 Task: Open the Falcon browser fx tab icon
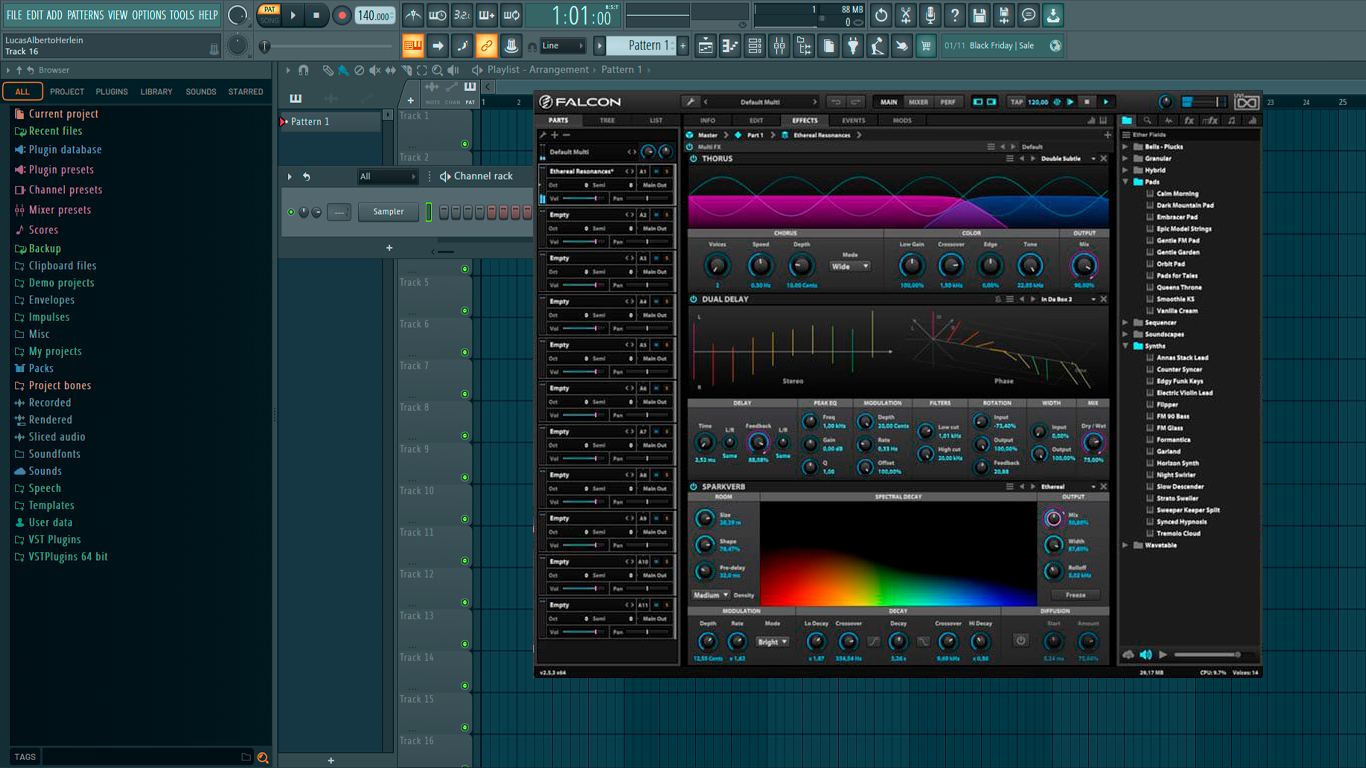1189,120
